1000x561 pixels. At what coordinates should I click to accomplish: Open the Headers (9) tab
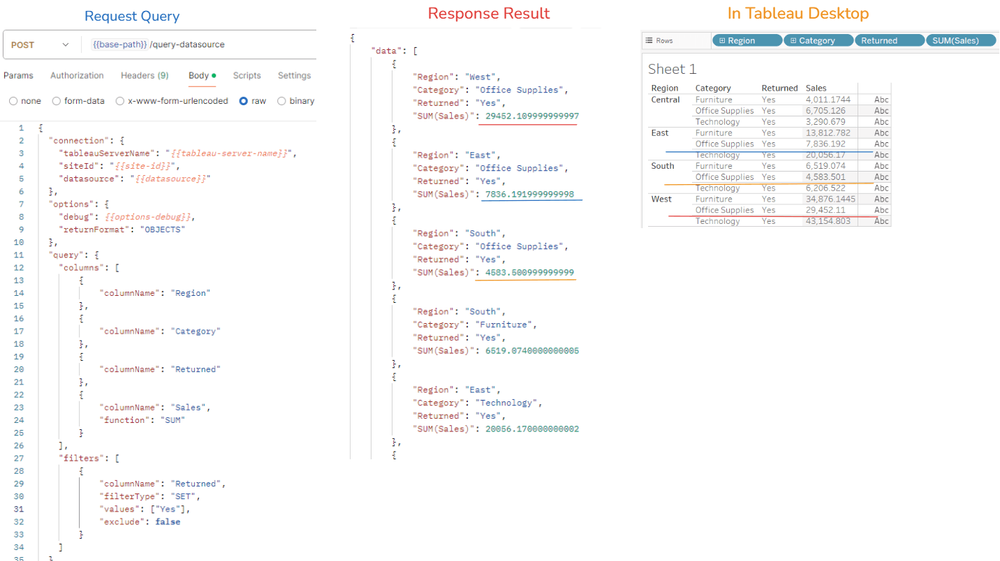pos(145,75)
